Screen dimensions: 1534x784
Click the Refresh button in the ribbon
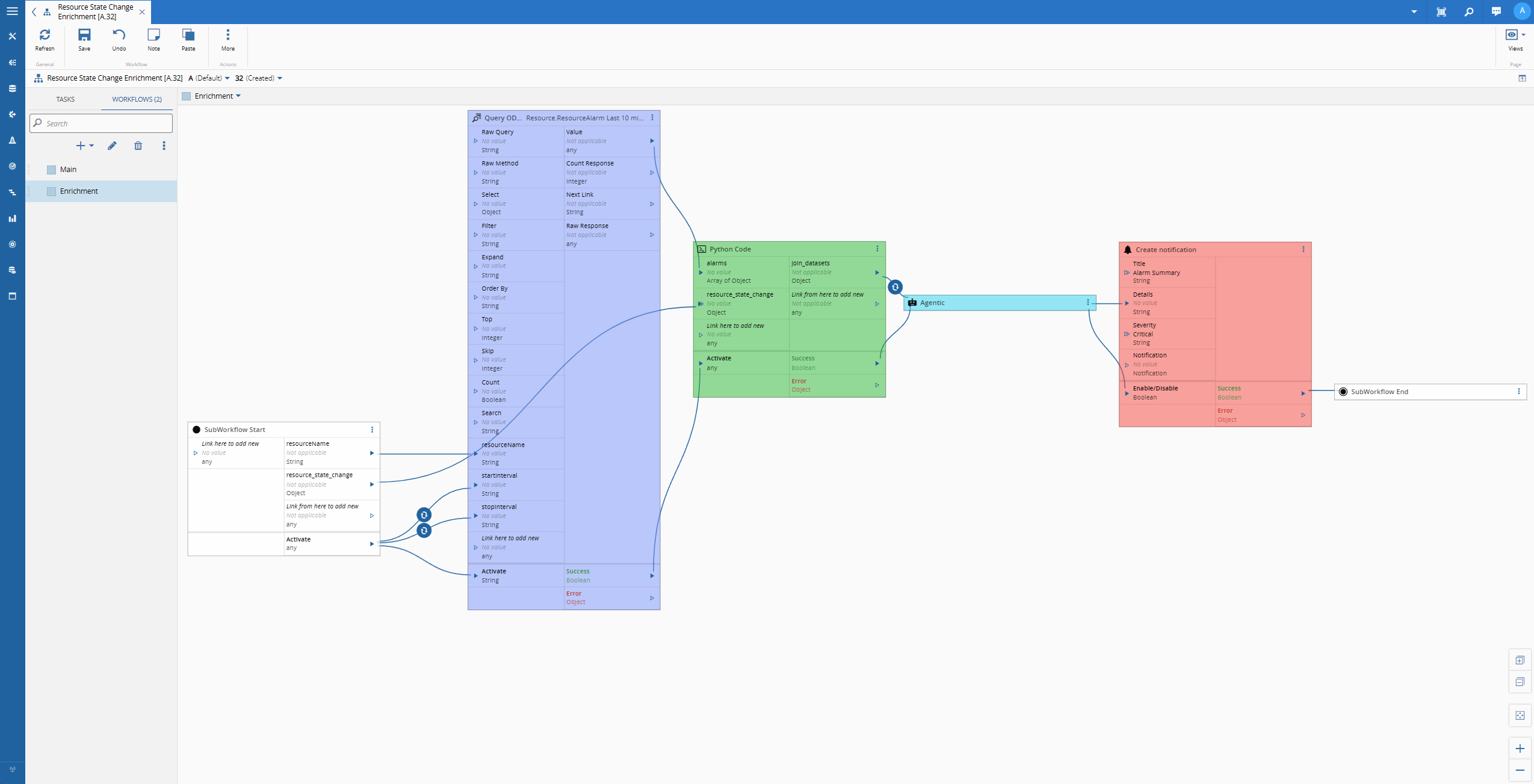point(45,40)
